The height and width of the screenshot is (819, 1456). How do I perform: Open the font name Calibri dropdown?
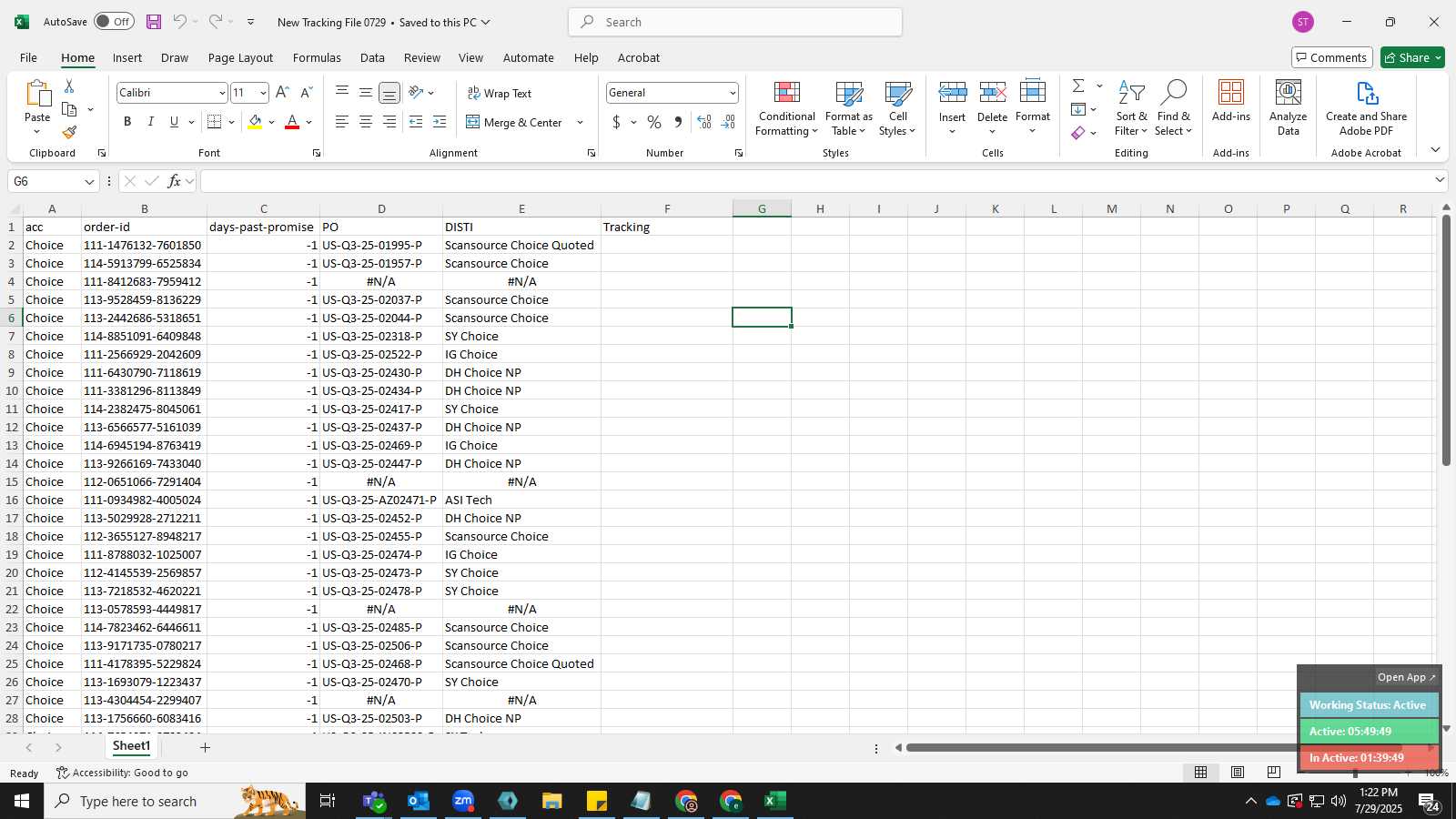click(x=221, y=93)
